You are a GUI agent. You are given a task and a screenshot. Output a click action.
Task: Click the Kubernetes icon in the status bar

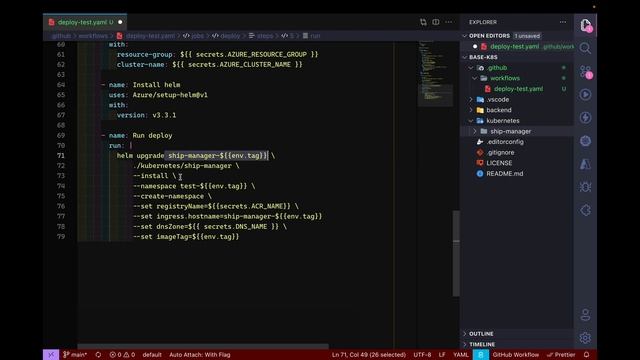tap(481, 355)
